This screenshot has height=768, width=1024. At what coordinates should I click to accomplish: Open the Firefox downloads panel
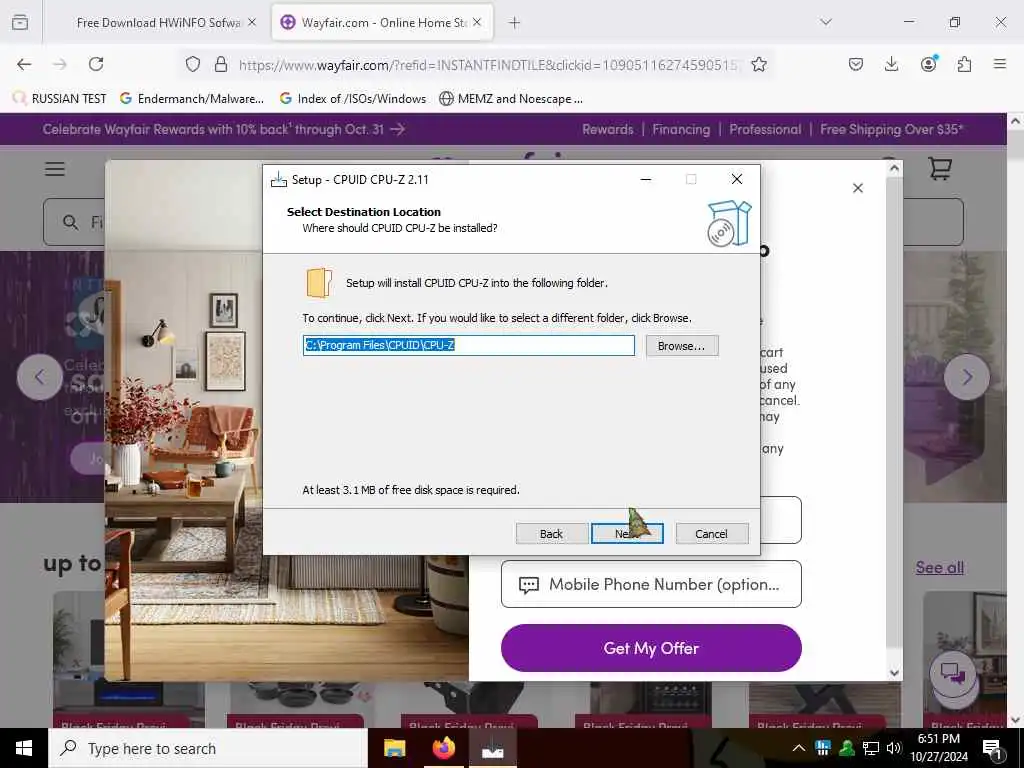pyautogui.click(x=891, y=64)
